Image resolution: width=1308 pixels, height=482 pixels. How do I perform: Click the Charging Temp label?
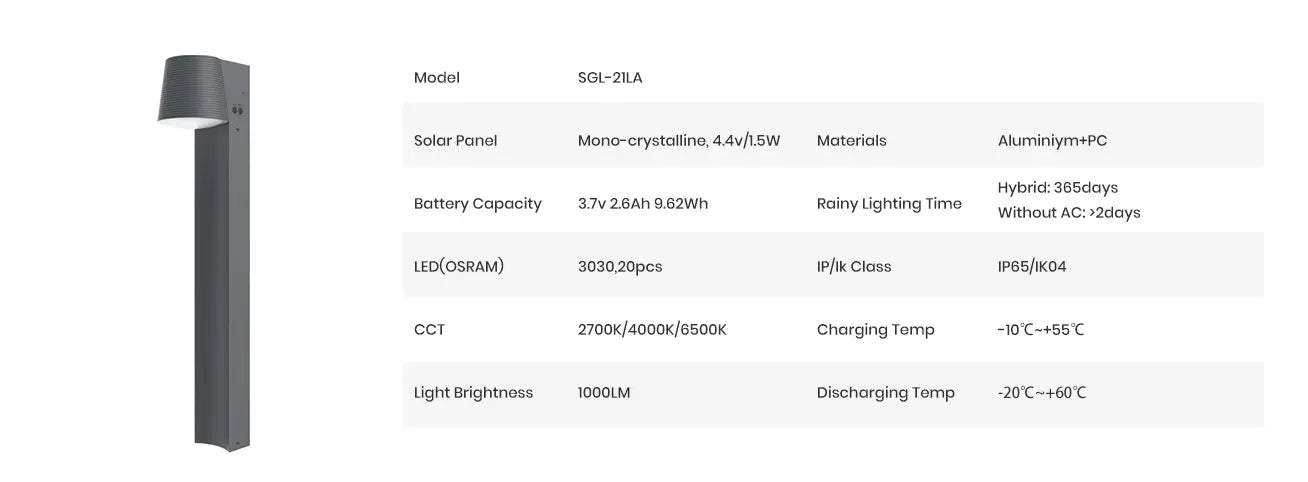coord(875,330)
